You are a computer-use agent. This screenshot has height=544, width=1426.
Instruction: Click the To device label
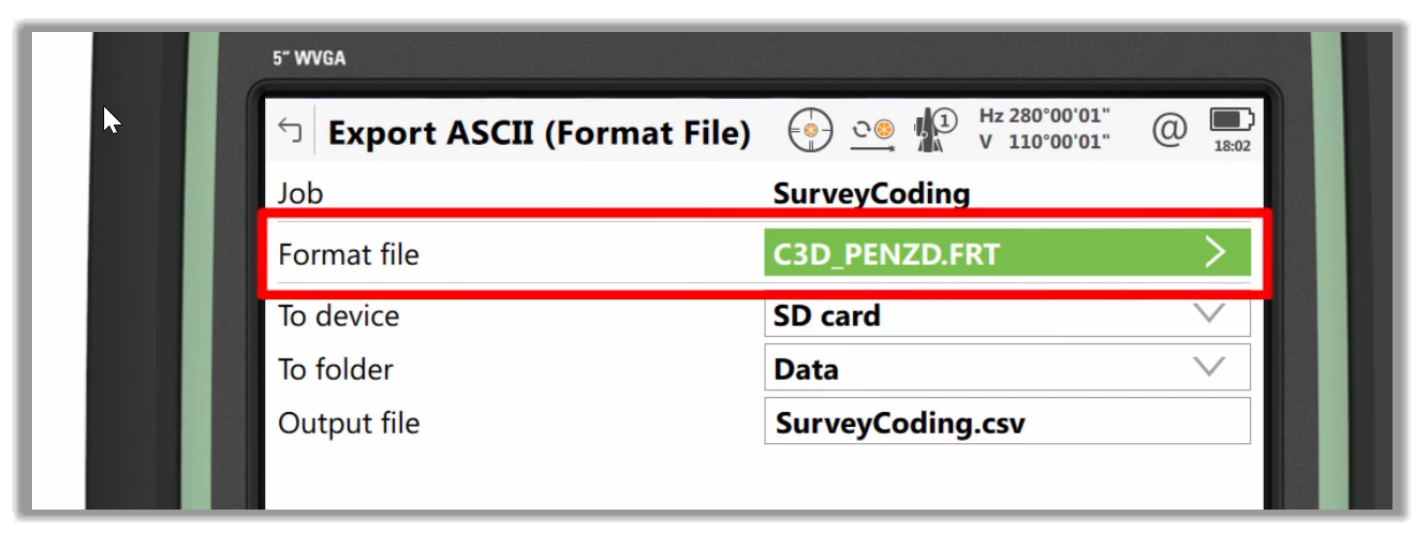(338, 316)
